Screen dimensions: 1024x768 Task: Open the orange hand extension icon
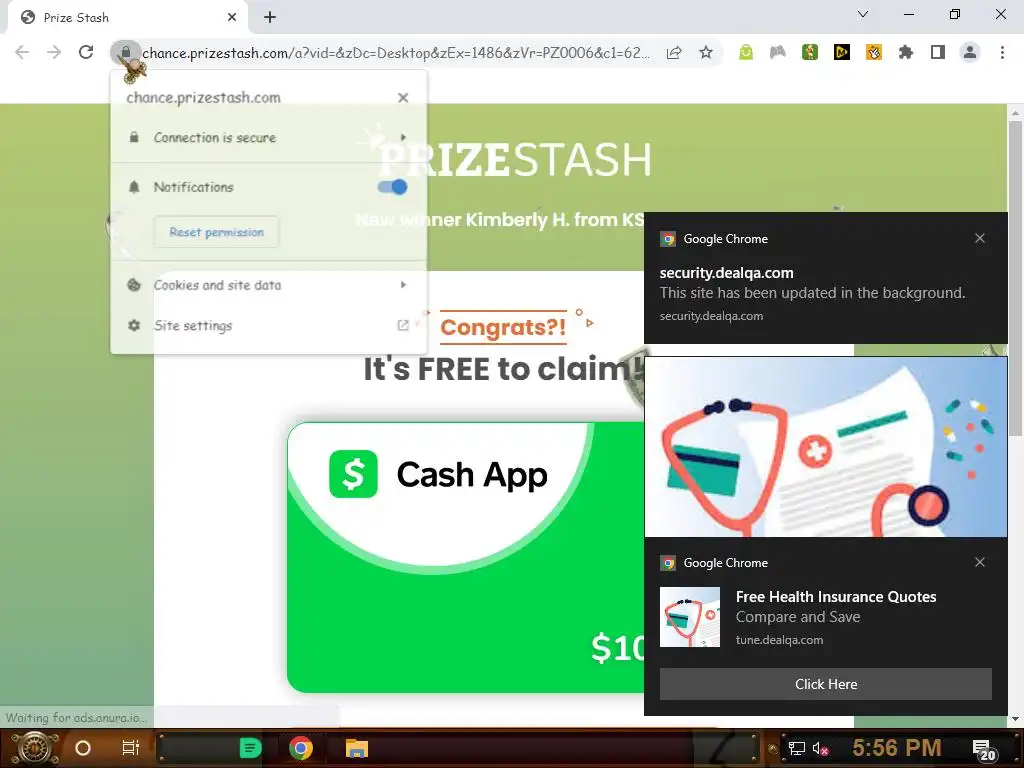coord(874,52)
